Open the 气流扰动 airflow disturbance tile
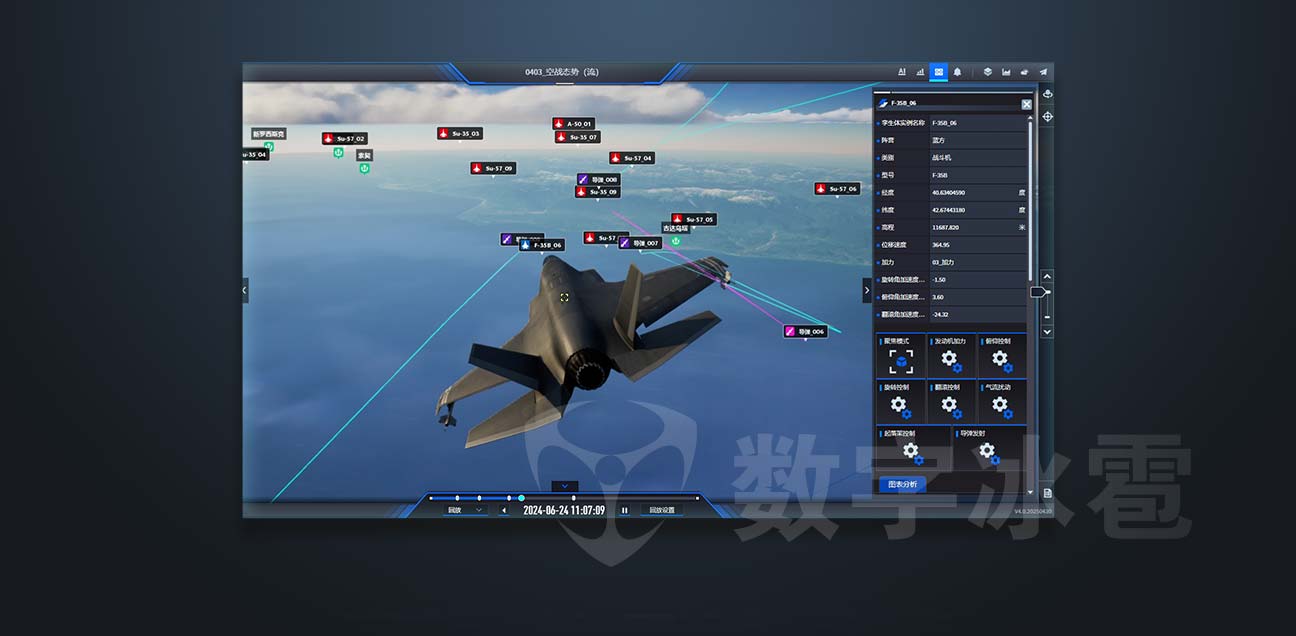Image resolution: width=1296 pixels, height=636 pixels. coord(1001,402)
